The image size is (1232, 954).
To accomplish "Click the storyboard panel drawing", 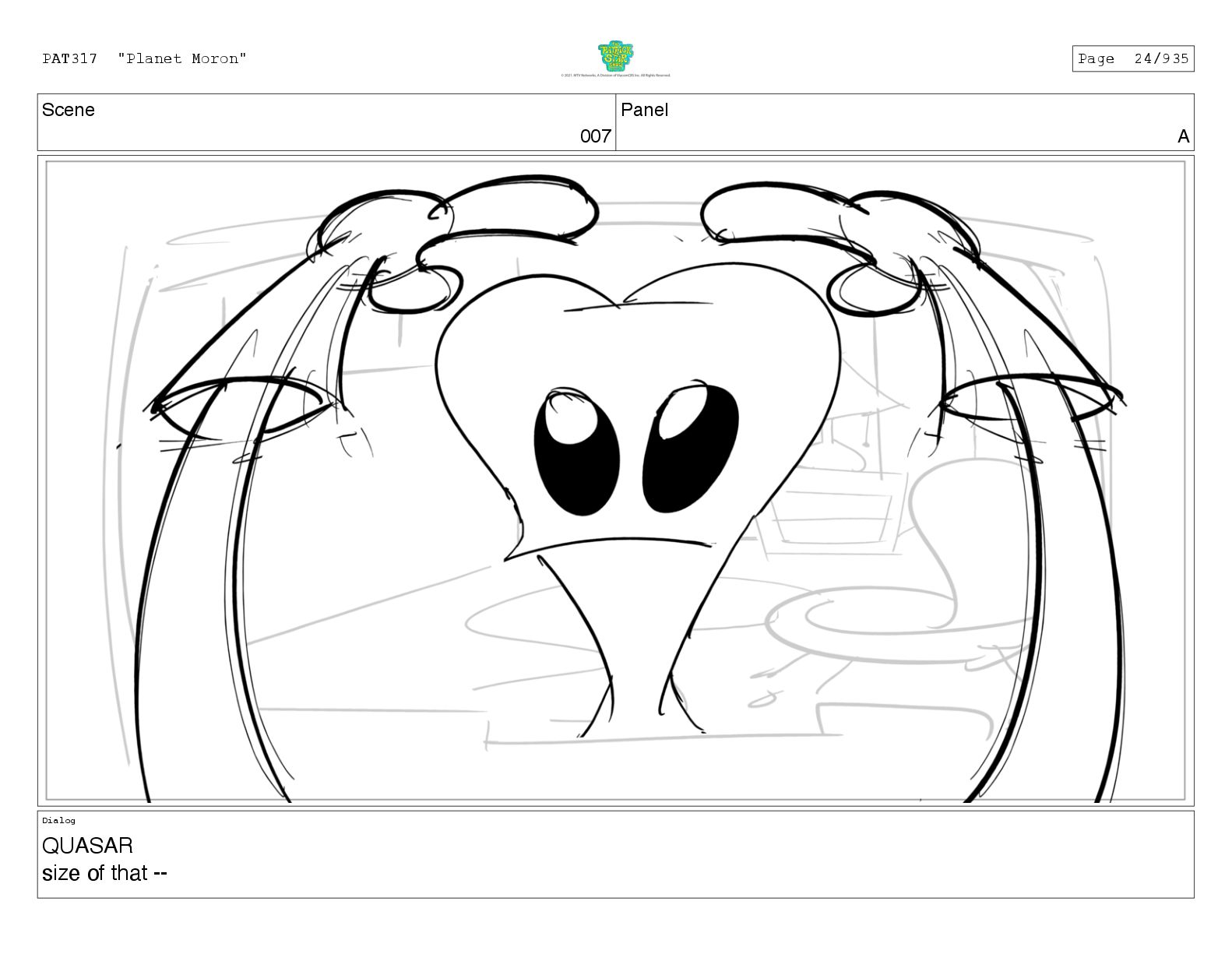I will pyautogui.click(x=615, y=481).
